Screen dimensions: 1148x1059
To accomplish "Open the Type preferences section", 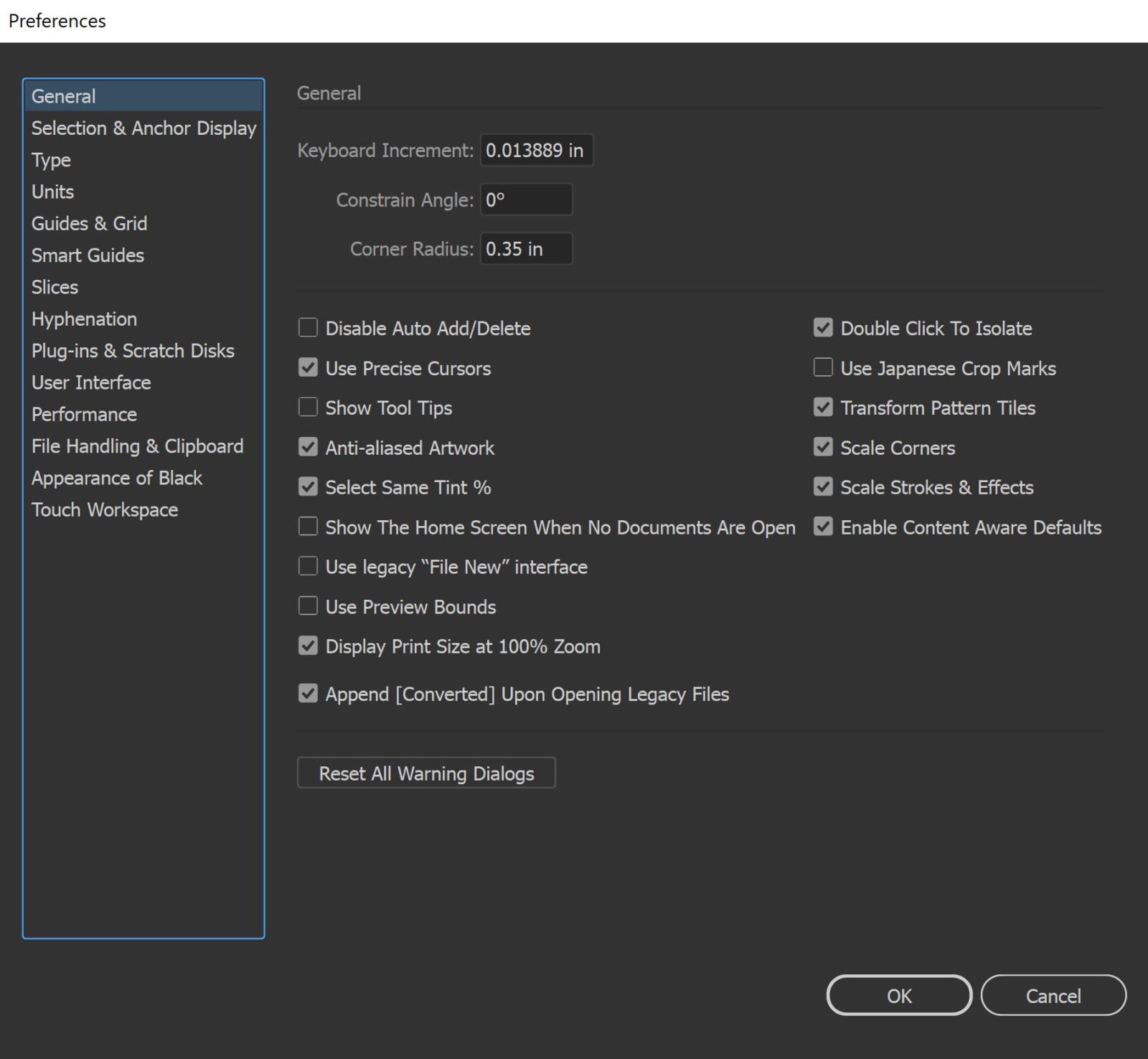I will click(143, 160).
